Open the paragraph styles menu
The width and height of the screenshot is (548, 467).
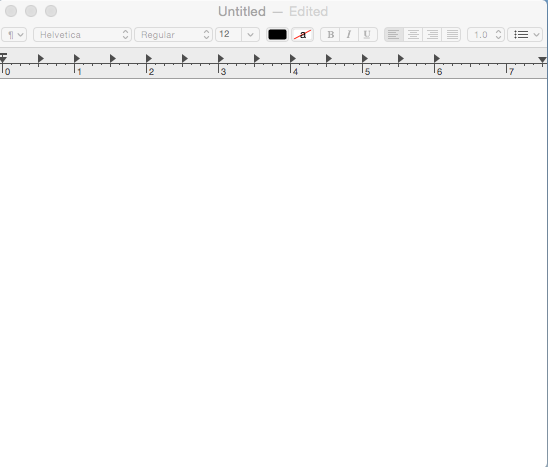[14, 35]
